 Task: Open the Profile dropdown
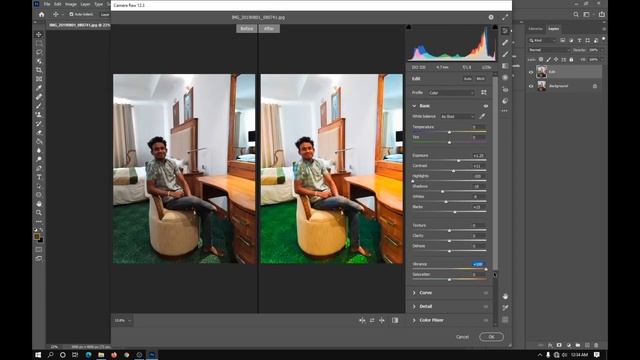(x=451, y=93)
